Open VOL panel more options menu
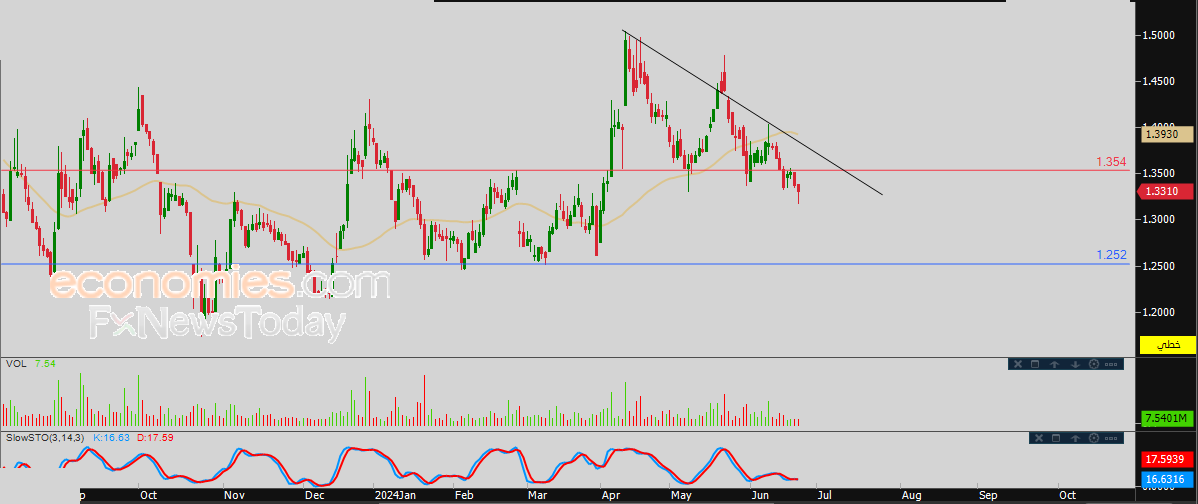 1111,364
